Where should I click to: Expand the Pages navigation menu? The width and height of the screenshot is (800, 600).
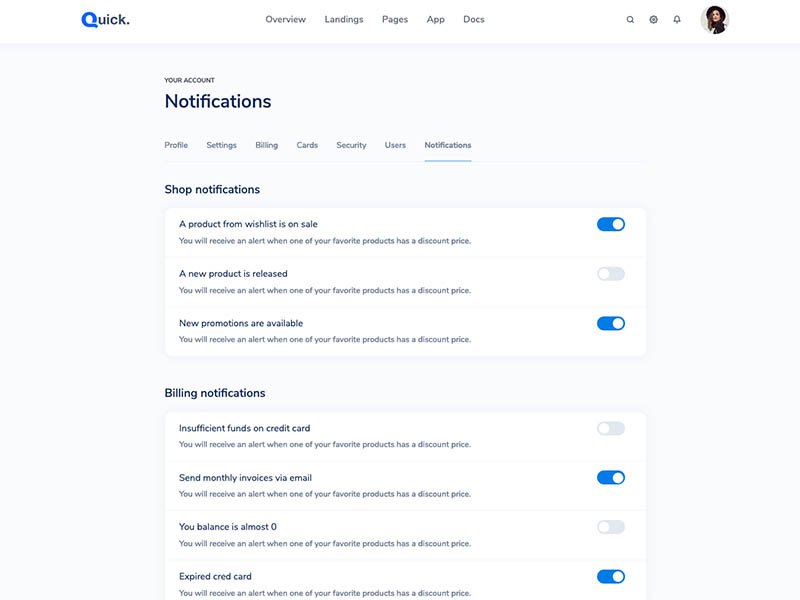point(395,19)
